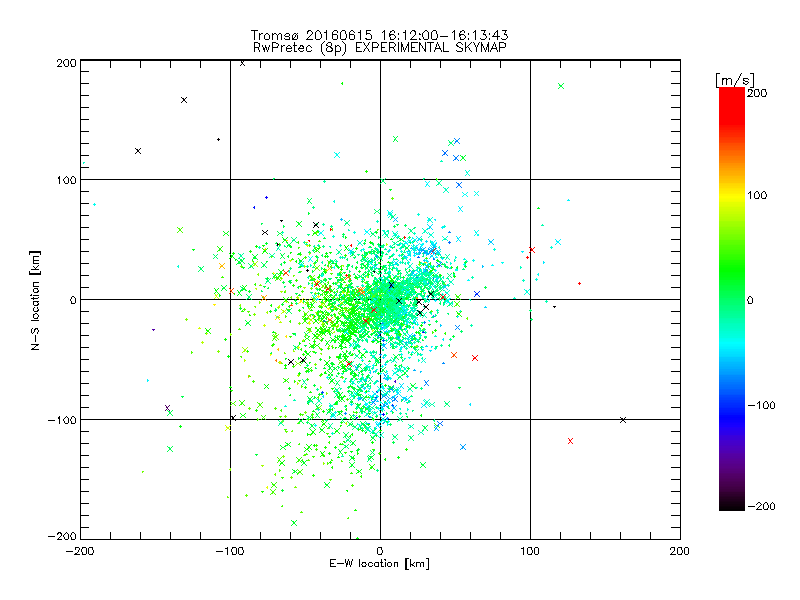The width and height of the screenshot is (800, 600).
Task: Click the colorbar label '200' at top
Action: click(757, 93)
